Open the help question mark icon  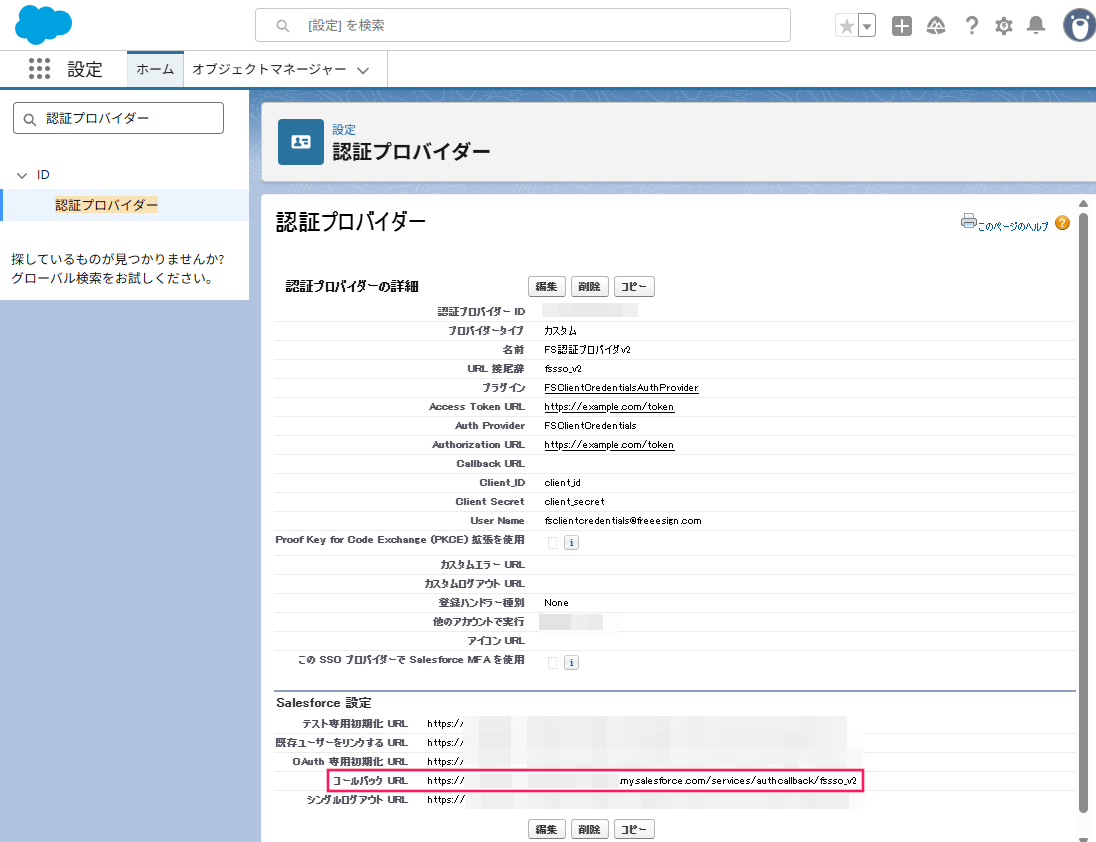[971, 26]
